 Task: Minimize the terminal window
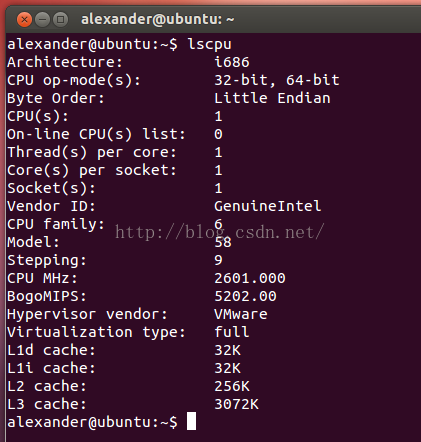point(42,20)
